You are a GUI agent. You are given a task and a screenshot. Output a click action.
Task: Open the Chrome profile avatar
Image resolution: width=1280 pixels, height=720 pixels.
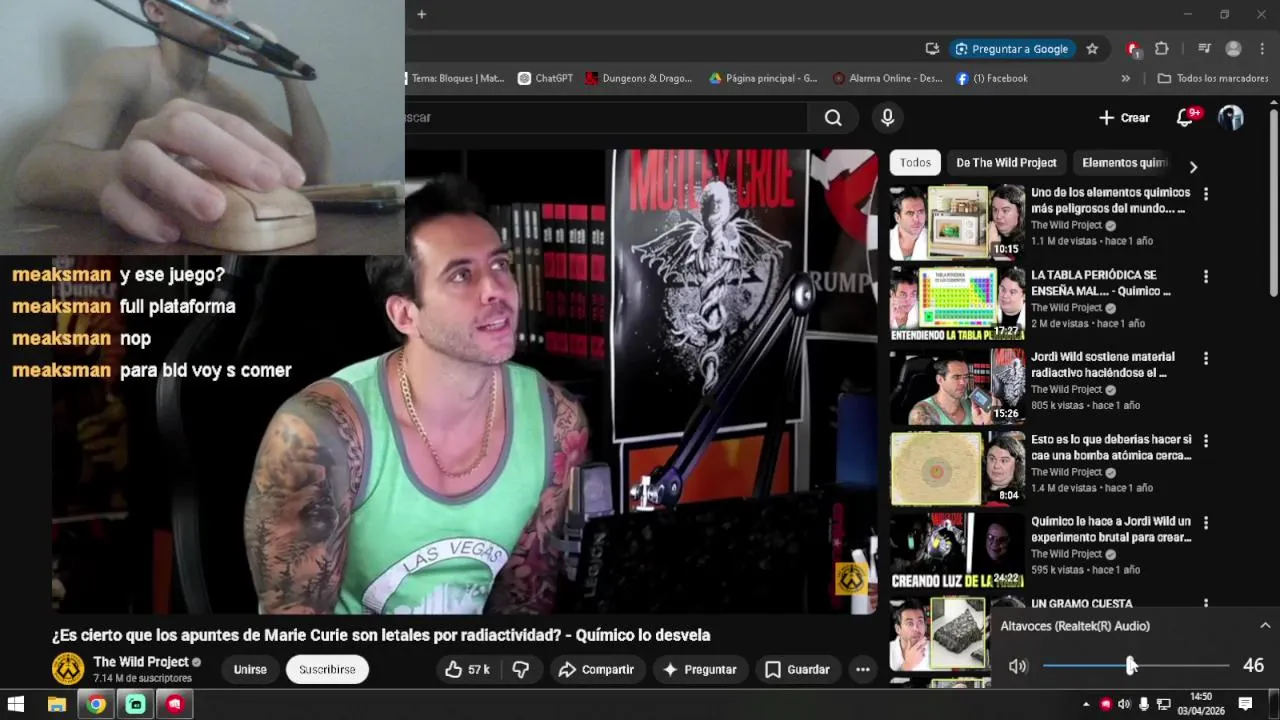pyautogui.click(x=1233, y=48)
